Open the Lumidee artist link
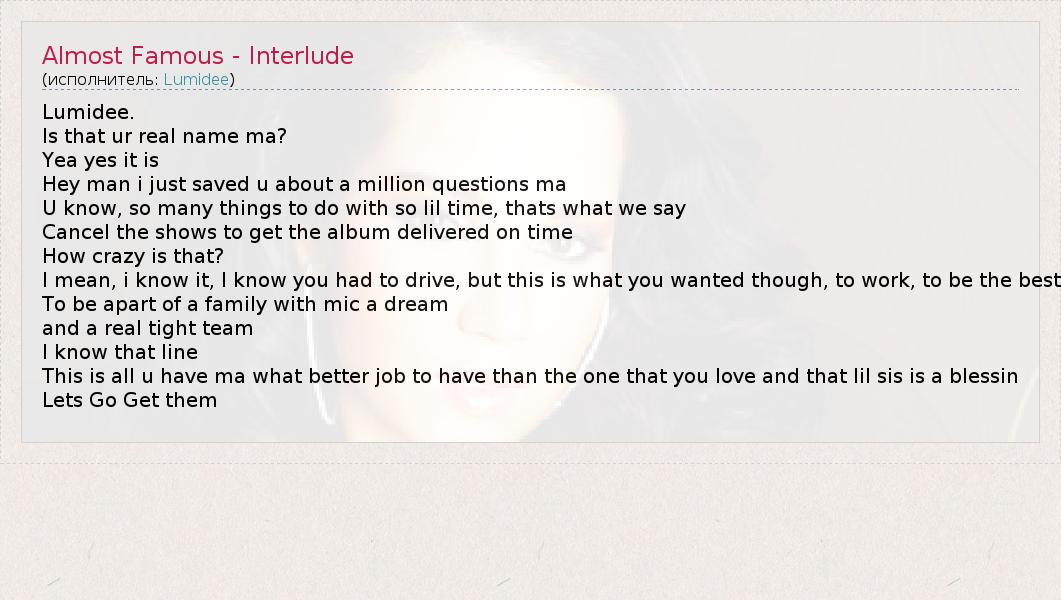 pos(196,79)
